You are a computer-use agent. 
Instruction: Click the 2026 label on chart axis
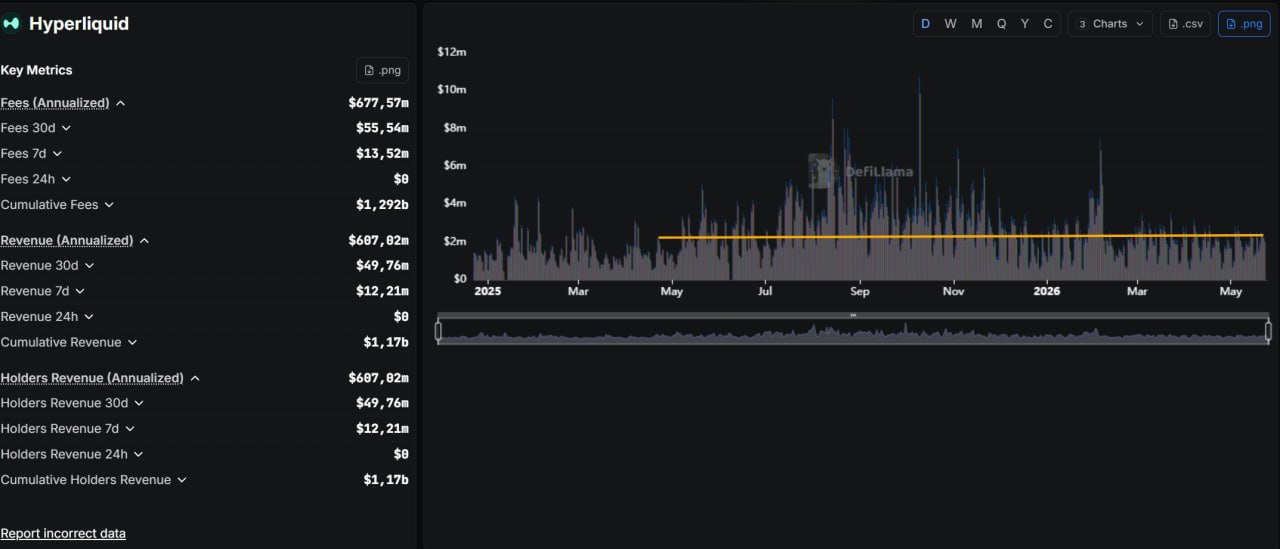click(x=1047, y=291)
